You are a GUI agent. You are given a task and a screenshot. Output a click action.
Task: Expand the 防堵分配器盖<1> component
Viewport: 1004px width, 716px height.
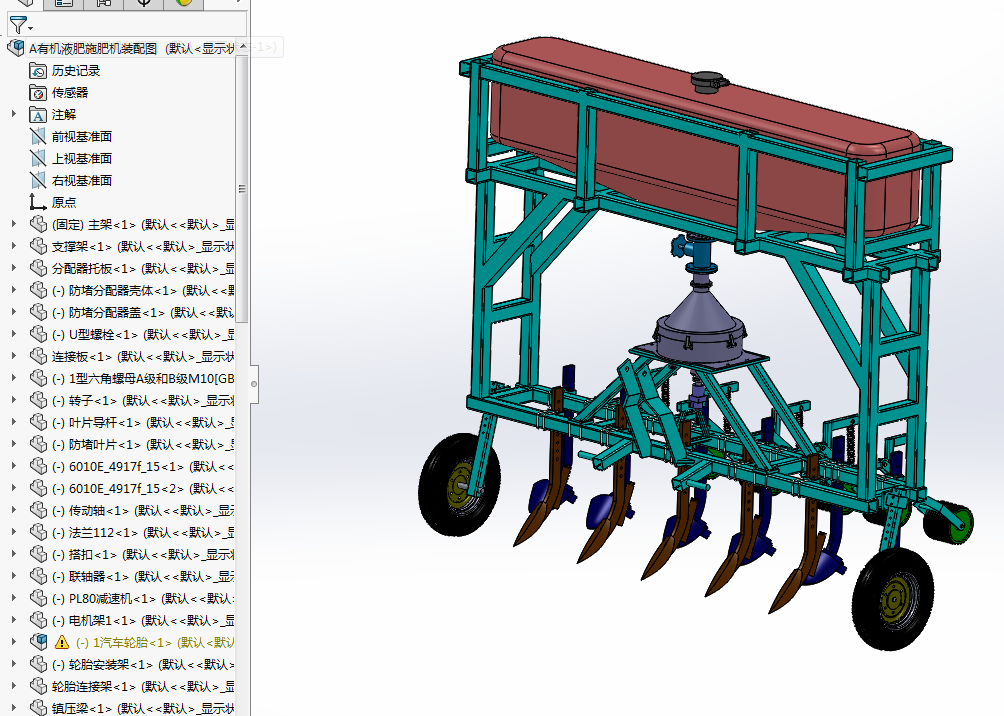(x=13, y=311)
